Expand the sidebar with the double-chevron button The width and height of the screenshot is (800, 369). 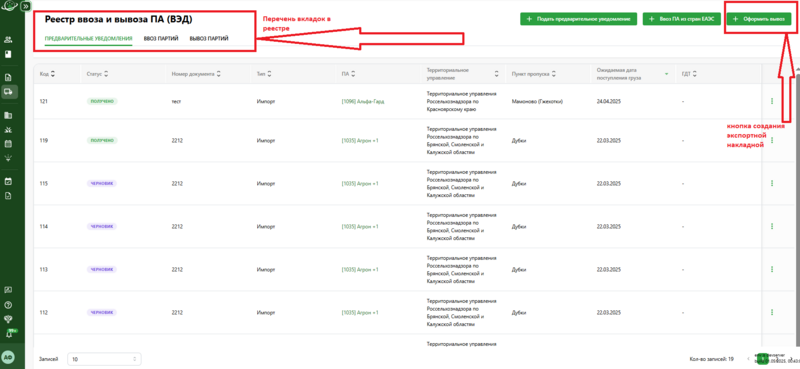pos(26,6)
